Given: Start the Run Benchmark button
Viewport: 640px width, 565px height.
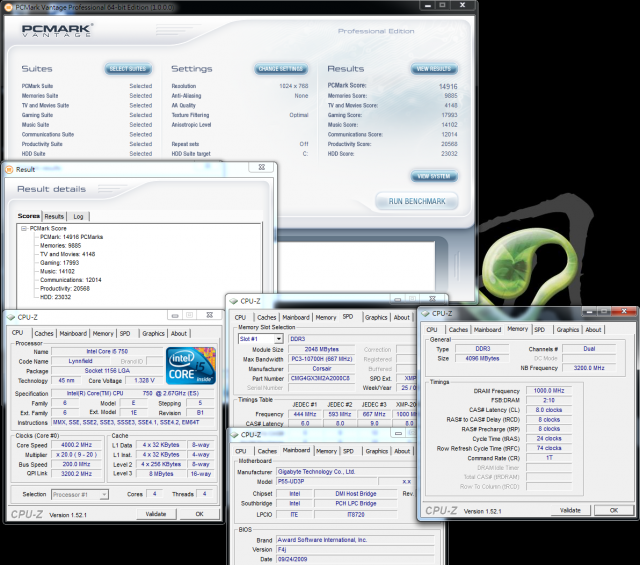Looking at the screenshot, I should (x=417, y=201).
